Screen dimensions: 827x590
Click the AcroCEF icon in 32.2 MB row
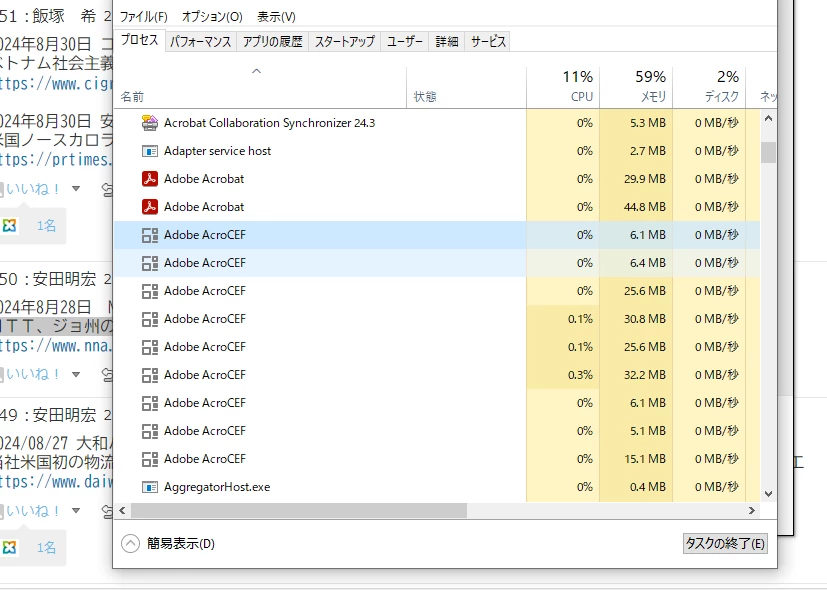pos(150,375)
